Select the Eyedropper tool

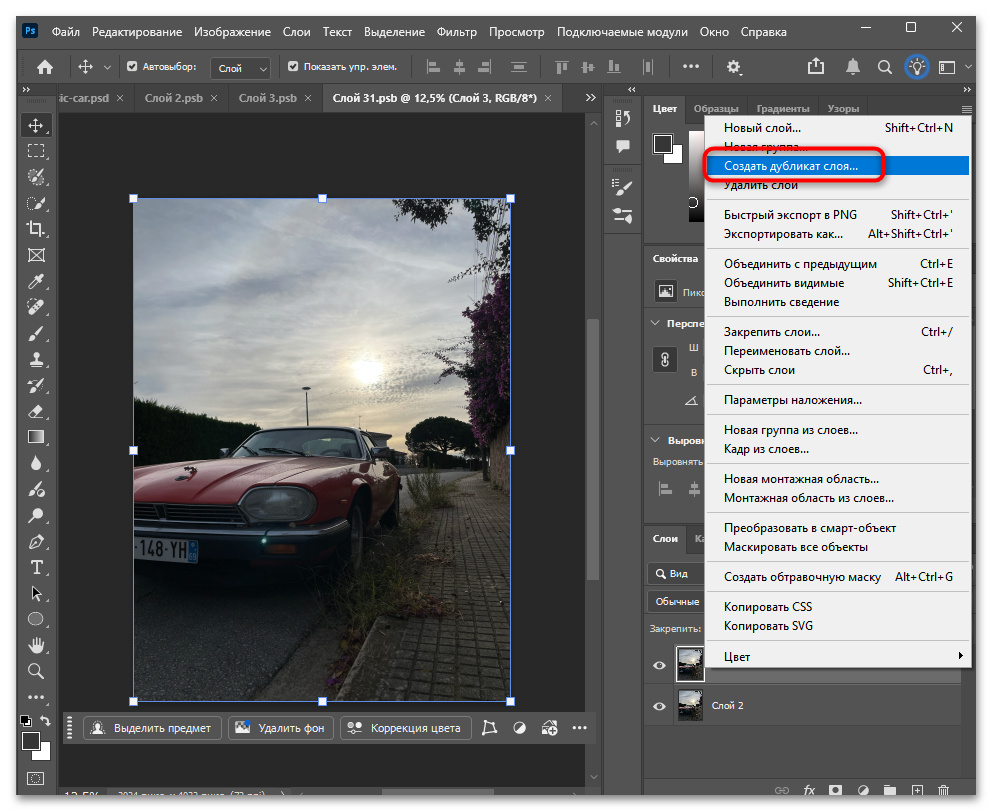36,281
